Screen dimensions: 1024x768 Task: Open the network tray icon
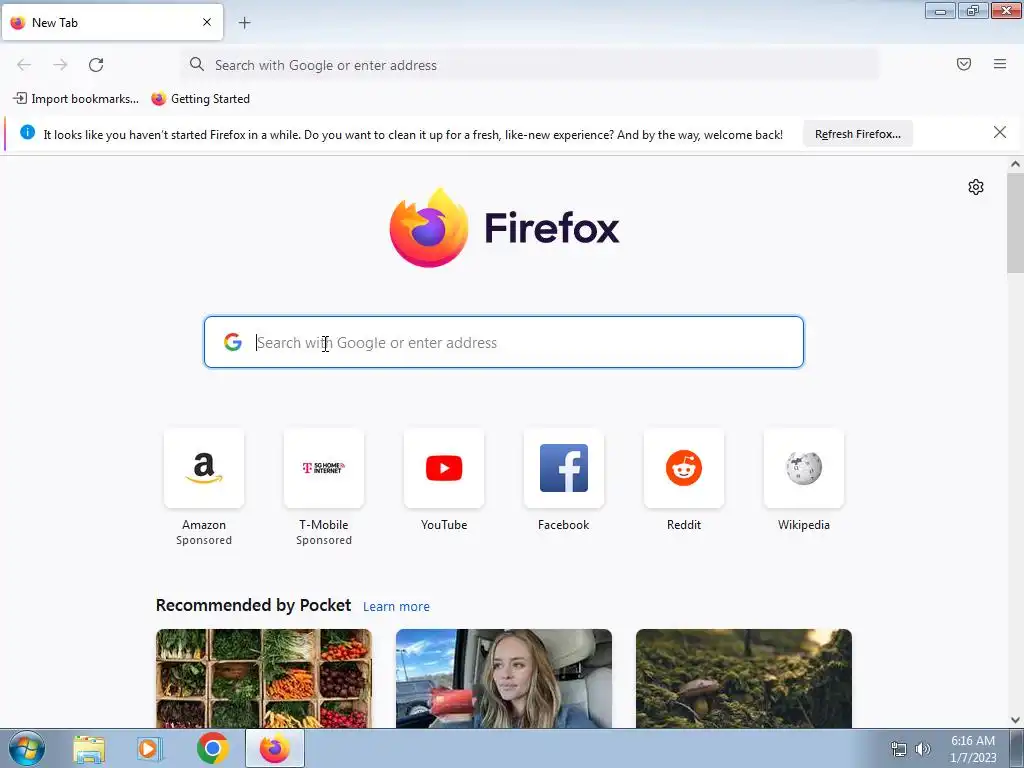pyautogui.click(x=899, y=749)
